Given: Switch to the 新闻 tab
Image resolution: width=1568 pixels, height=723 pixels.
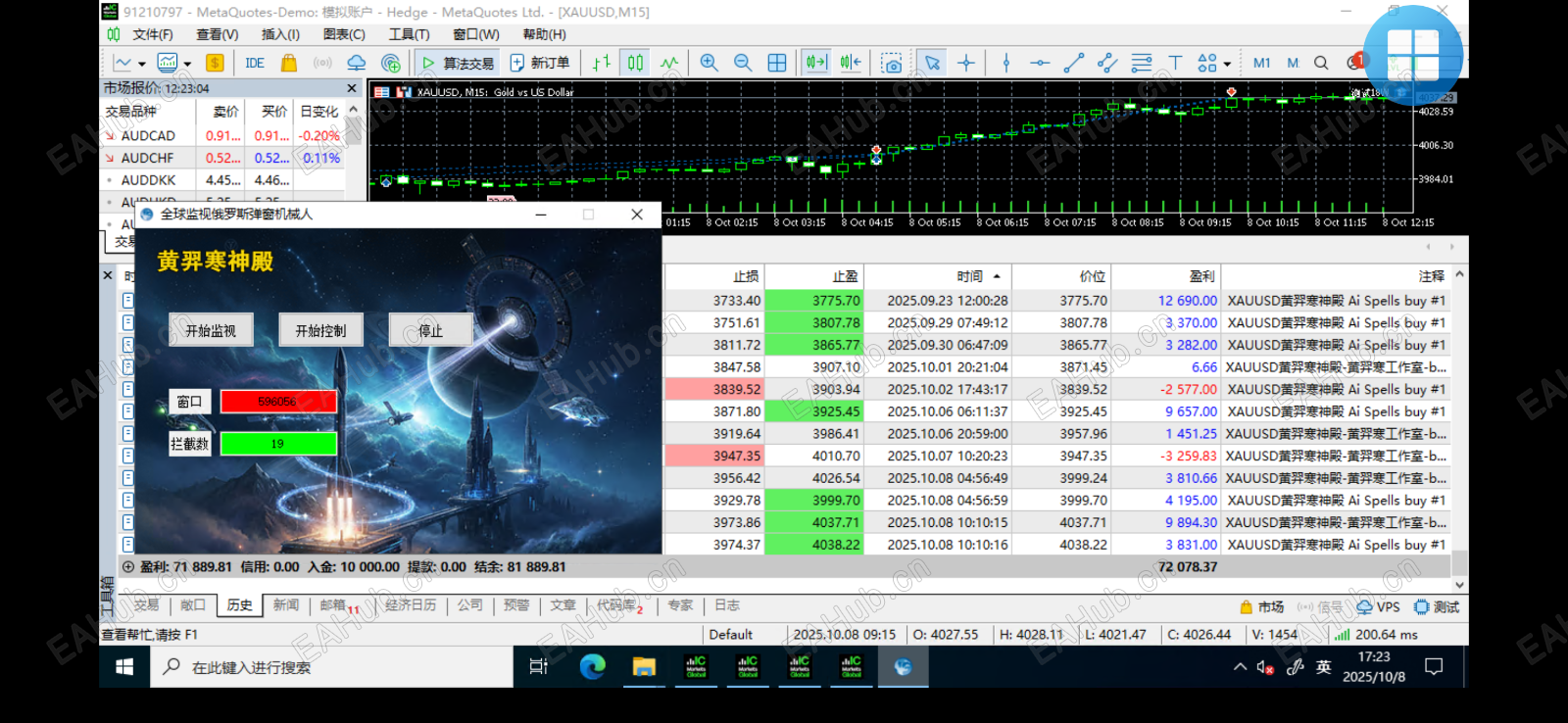Looking at the screenshot, I should (x=286, y=605).
